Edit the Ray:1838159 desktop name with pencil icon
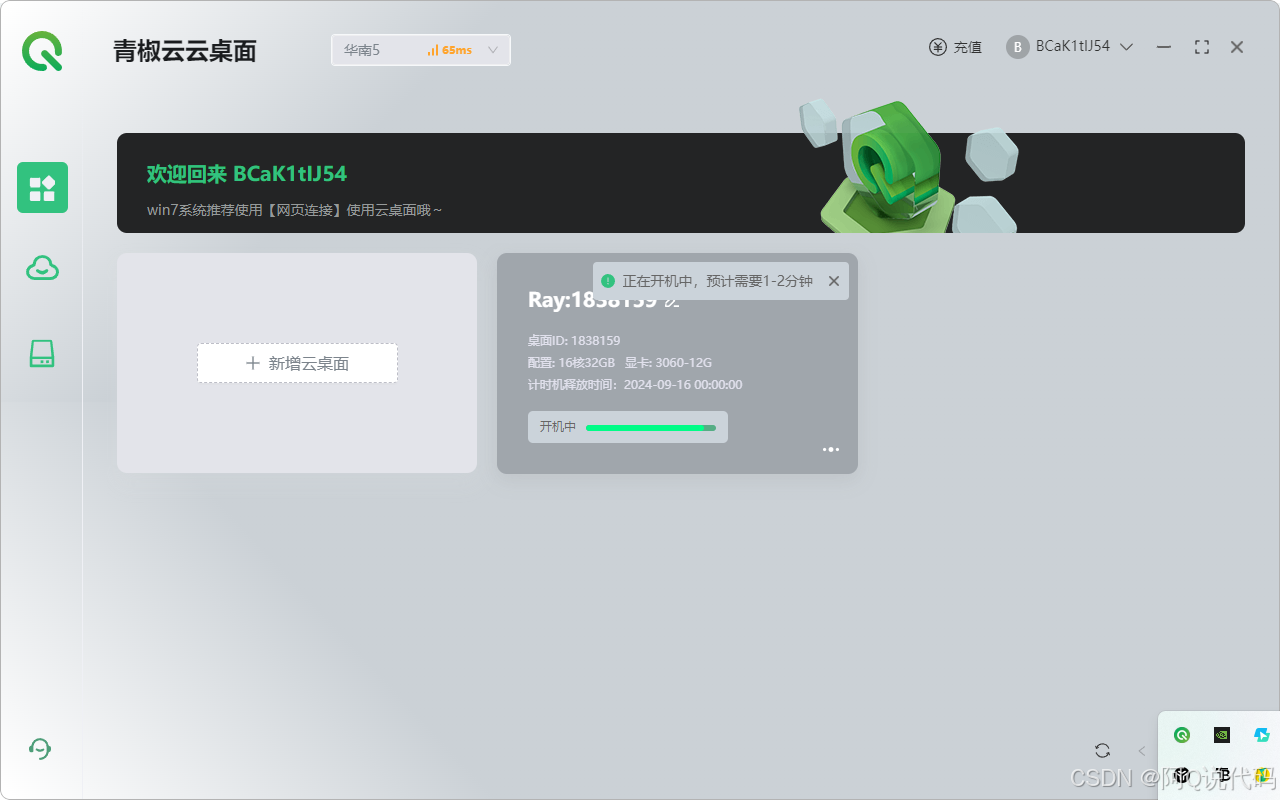1280x800 pixels. click(x=673, y=301)
